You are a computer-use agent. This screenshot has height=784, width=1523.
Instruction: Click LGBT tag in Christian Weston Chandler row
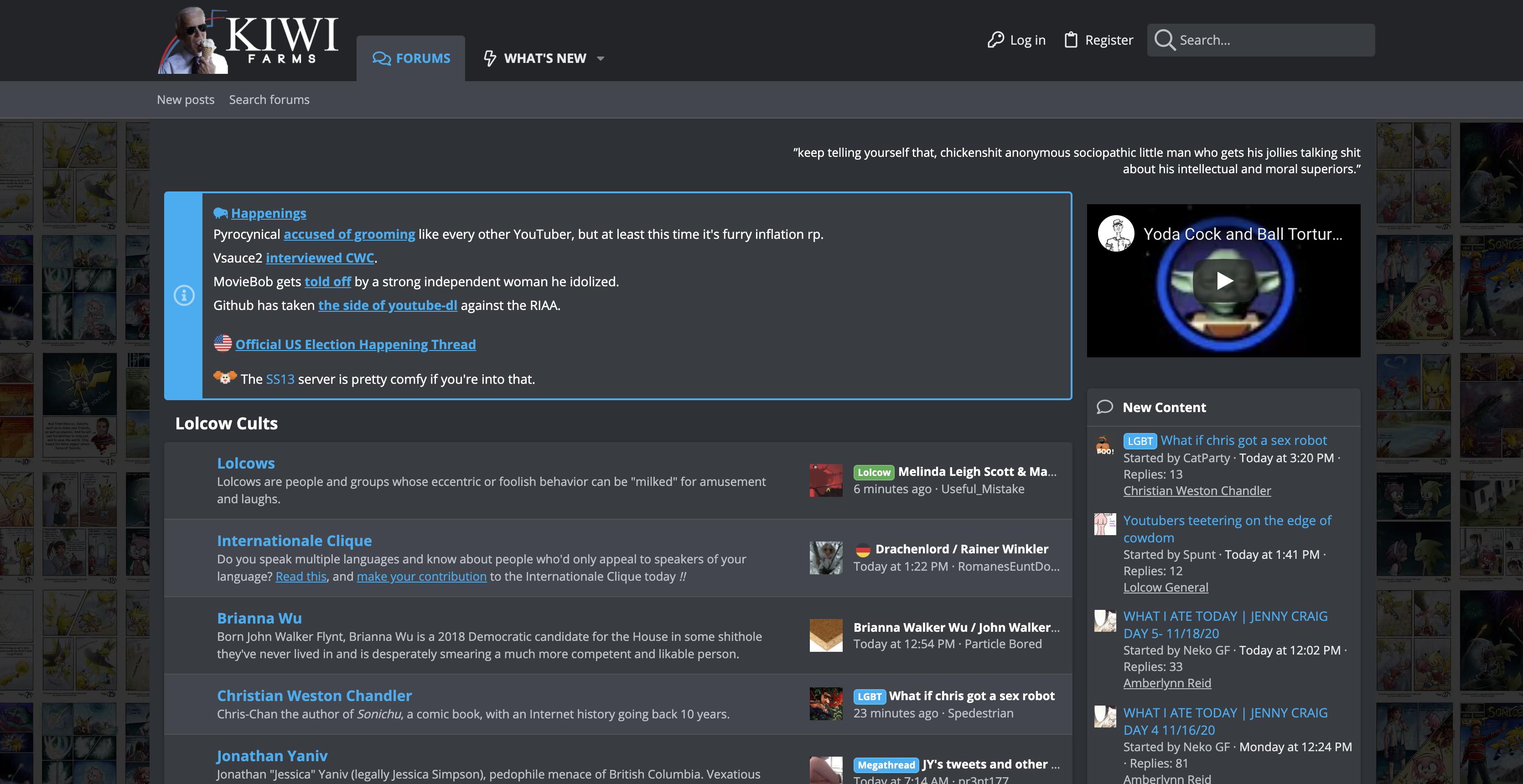coord(870,696)
